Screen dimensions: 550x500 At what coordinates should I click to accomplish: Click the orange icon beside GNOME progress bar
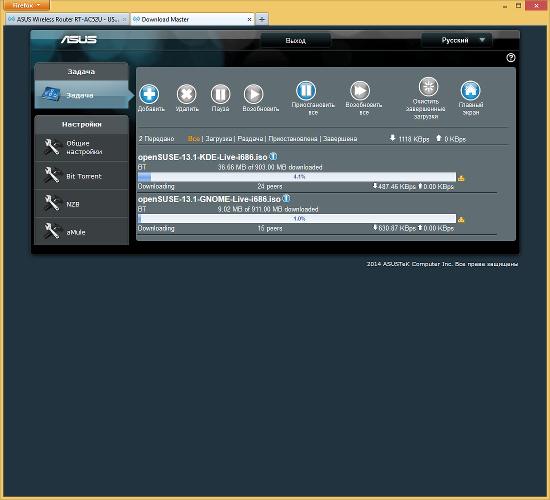click(461, 220)
